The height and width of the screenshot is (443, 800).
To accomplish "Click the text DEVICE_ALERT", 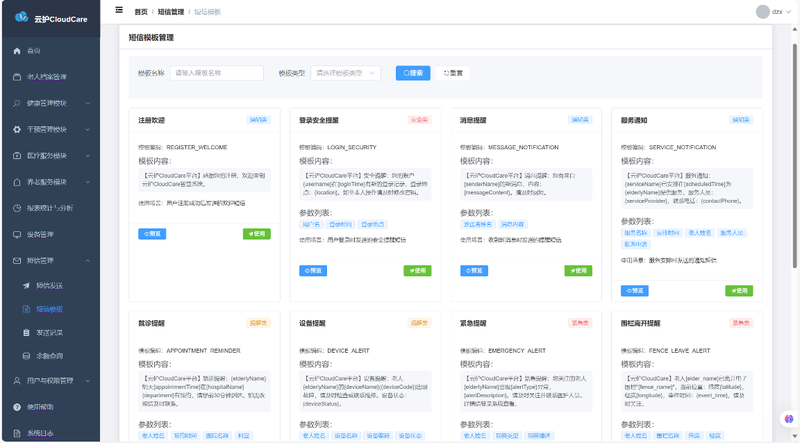I will [x=348, y=351].
